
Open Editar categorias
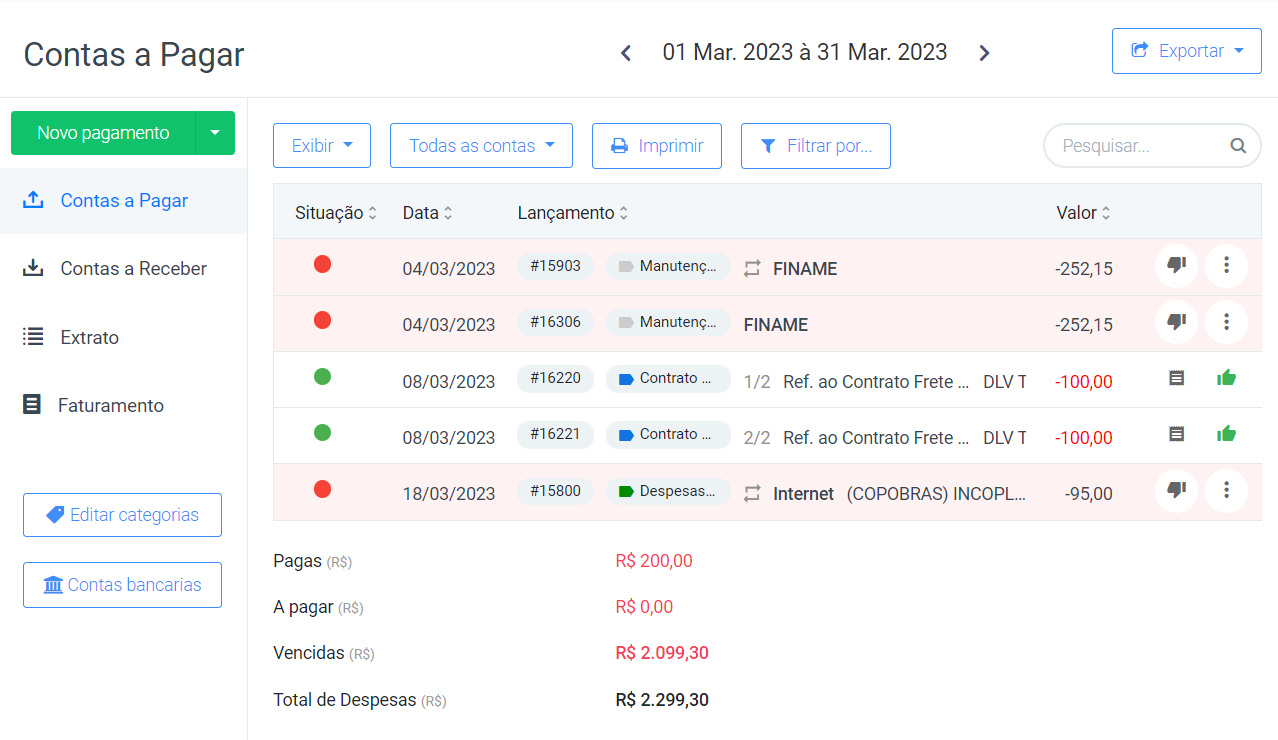click(122, 515)
